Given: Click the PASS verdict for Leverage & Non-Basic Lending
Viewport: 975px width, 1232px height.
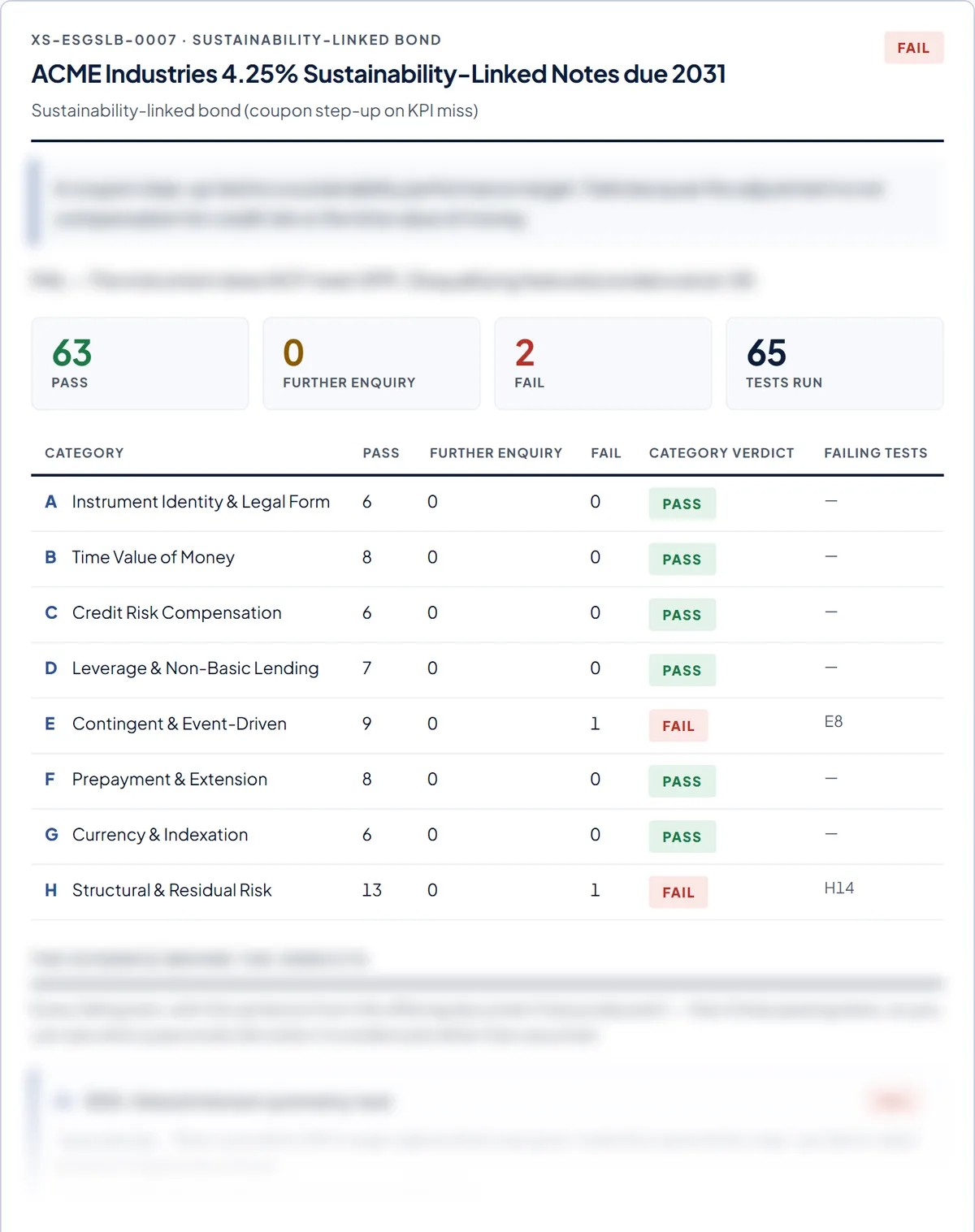Looking at the screenshot, I should [x=682, y=670].
